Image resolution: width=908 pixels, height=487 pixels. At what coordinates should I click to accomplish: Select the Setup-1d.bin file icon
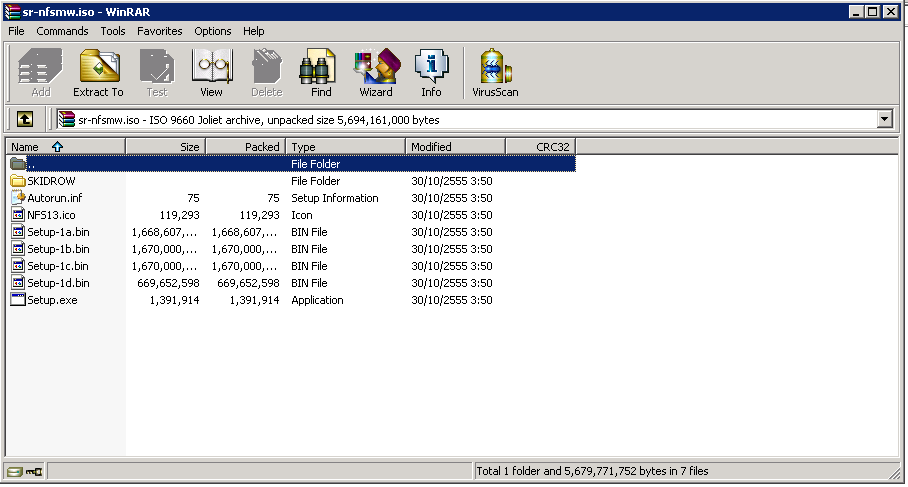(18, 283)
